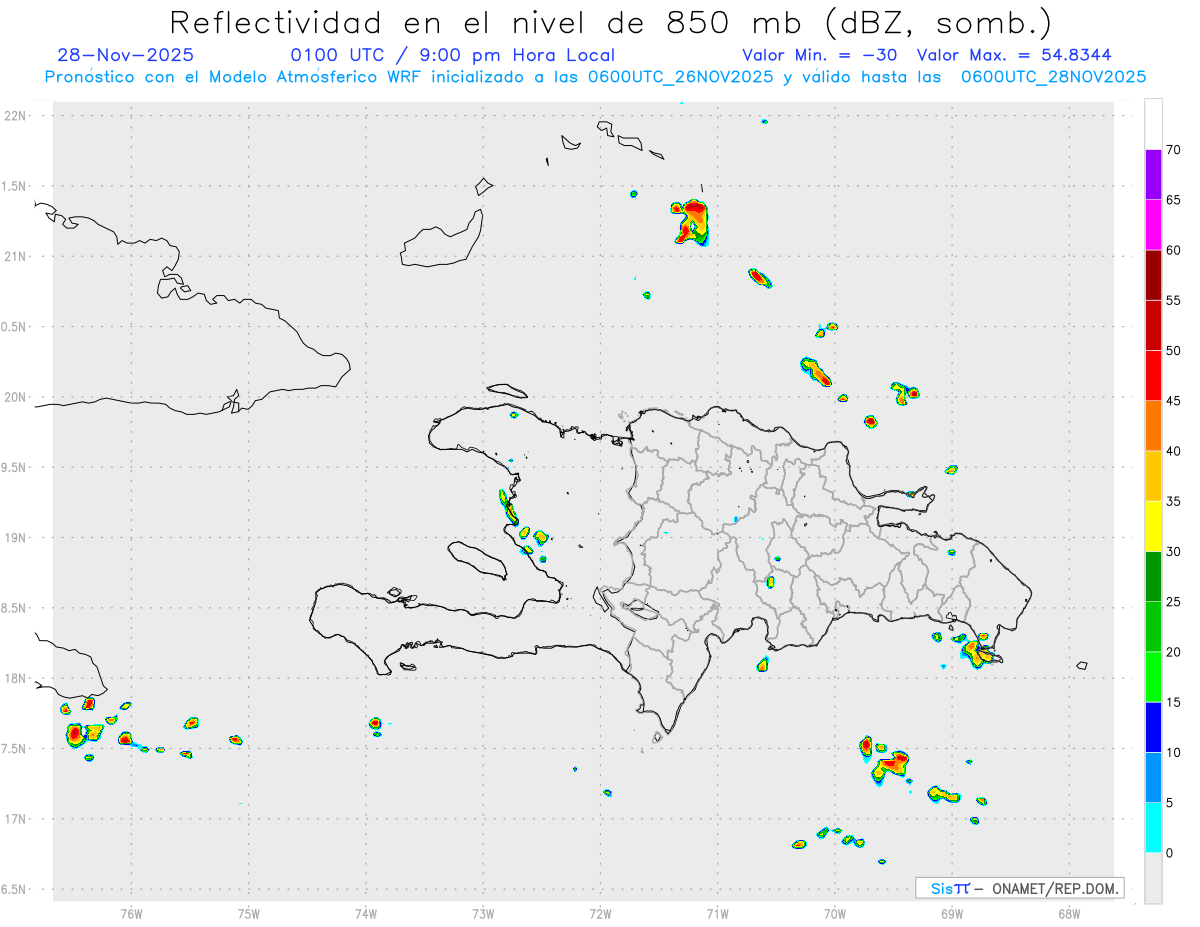Select the medium green 20–25 dBZ band
Screen dimensions: 1200x927
[x=1153, y=627]
